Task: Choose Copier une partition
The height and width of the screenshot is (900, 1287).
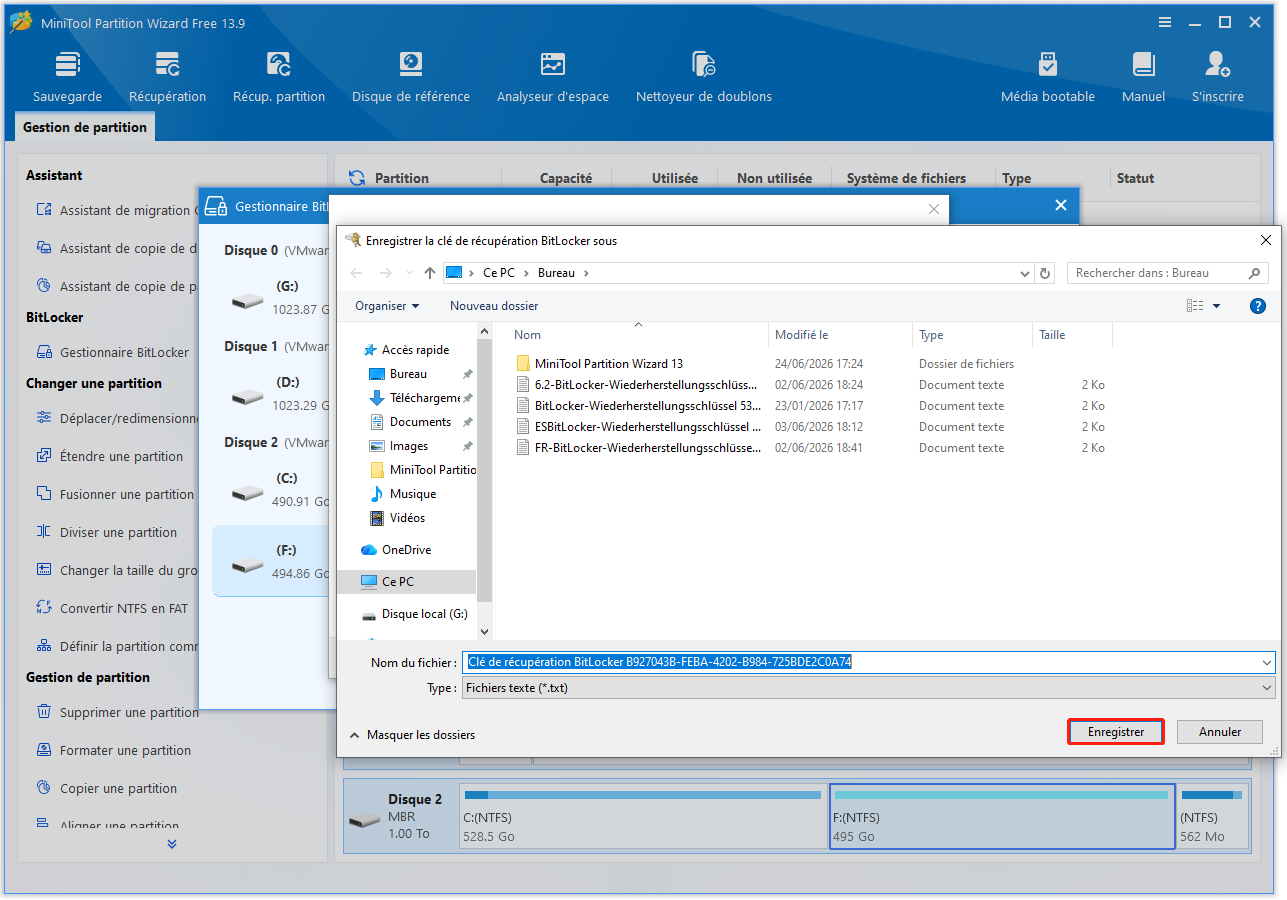Action: (105, 788)
